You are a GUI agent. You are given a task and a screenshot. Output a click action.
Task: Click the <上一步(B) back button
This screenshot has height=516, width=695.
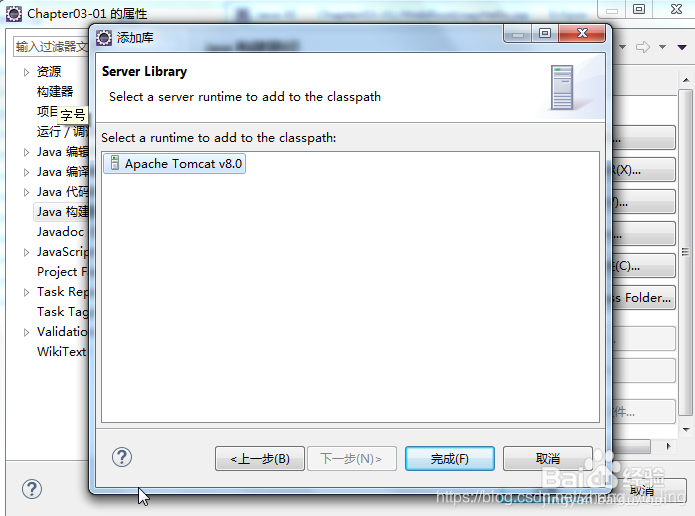click(x=260, y=458)
